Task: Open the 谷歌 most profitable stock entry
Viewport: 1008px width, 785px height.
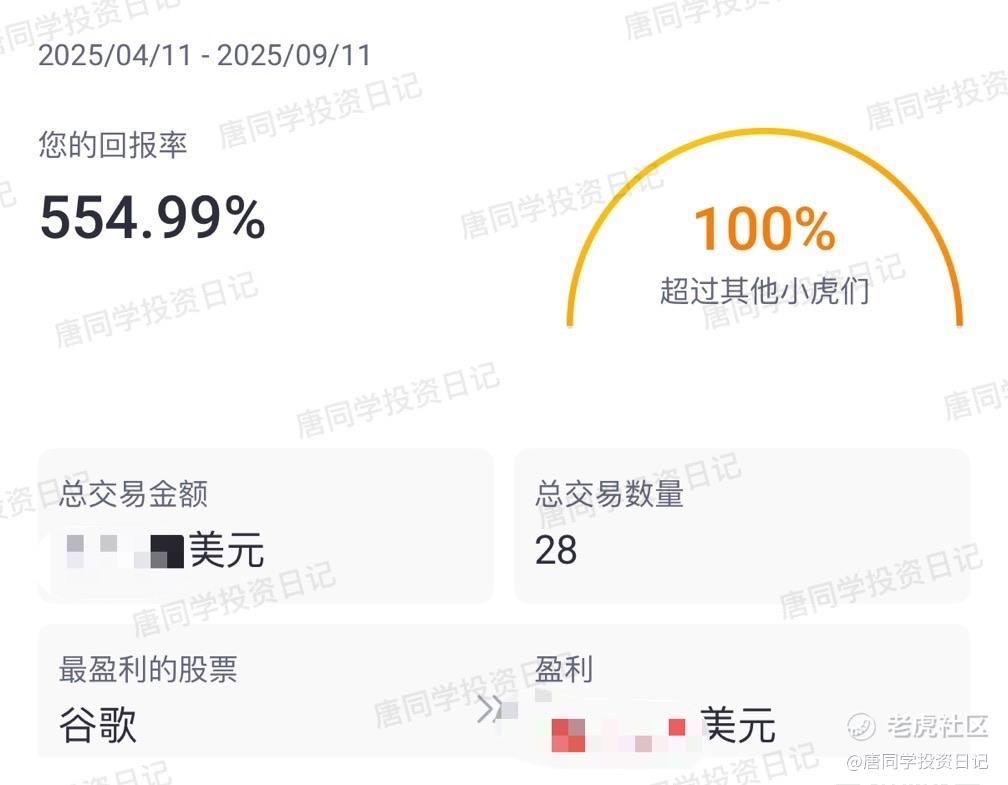Action: point(98,725)
